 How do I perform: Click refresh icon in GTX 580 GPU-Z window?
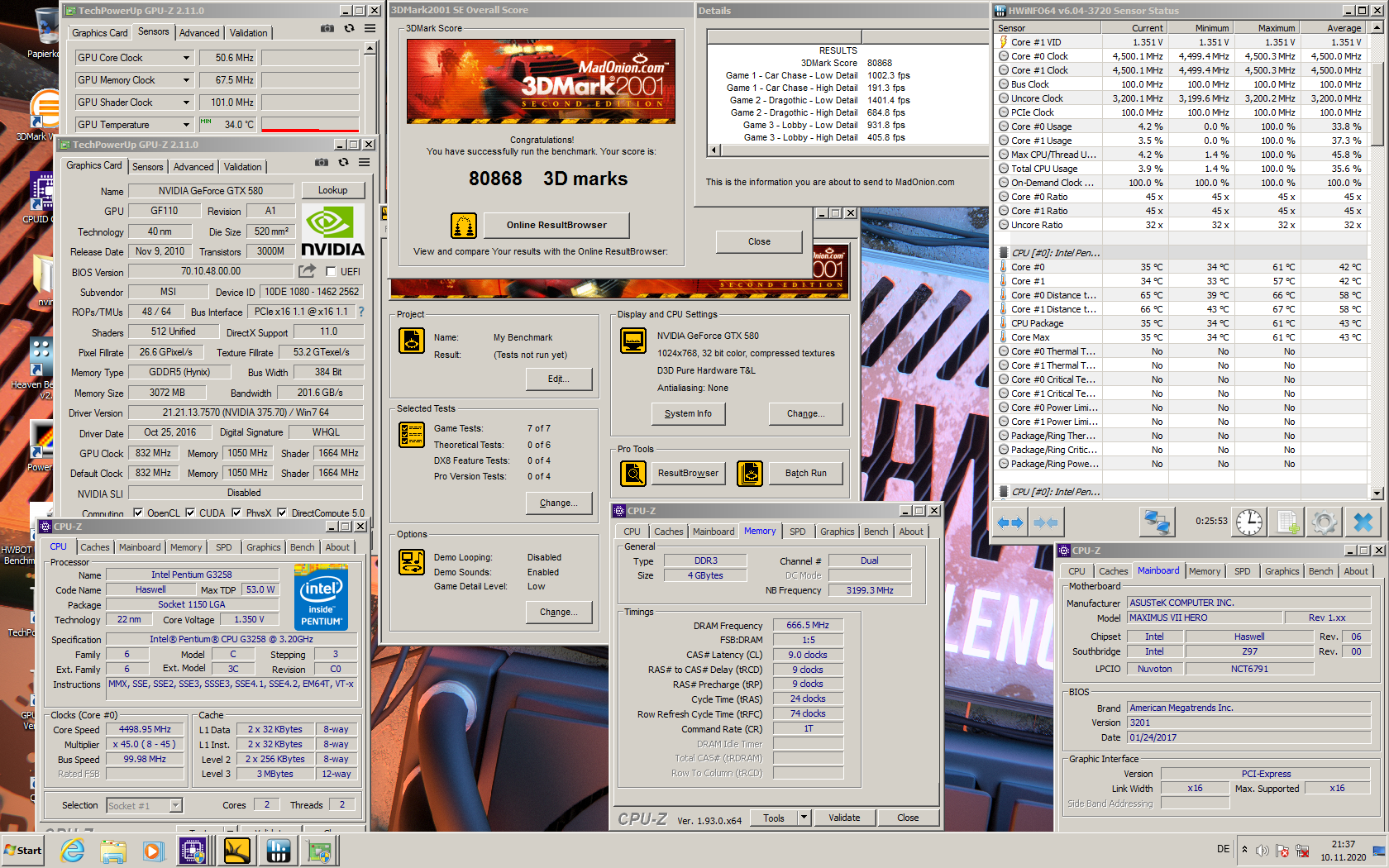[343, 162]
